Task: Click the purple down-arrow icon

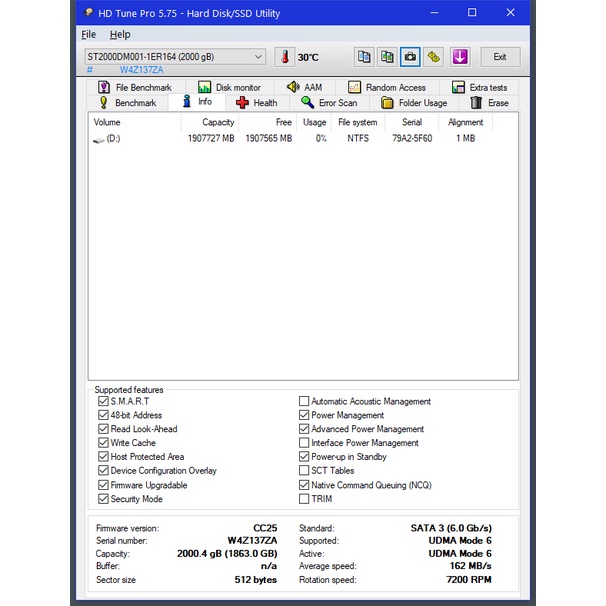Action: click(459, 57)
